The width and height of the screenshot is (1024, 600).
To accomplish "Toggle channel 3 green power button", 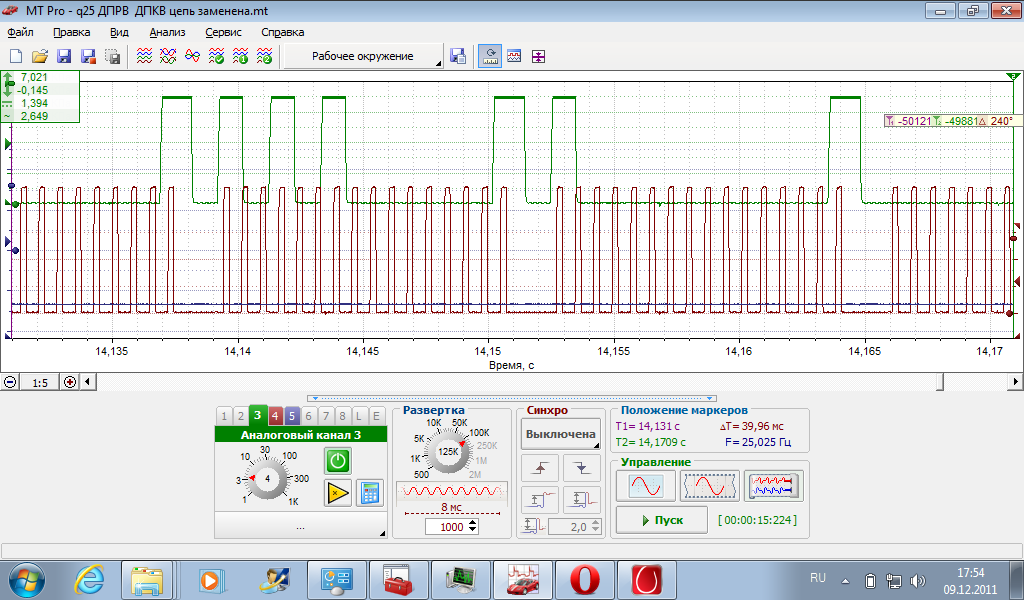I will pos(338,461).
